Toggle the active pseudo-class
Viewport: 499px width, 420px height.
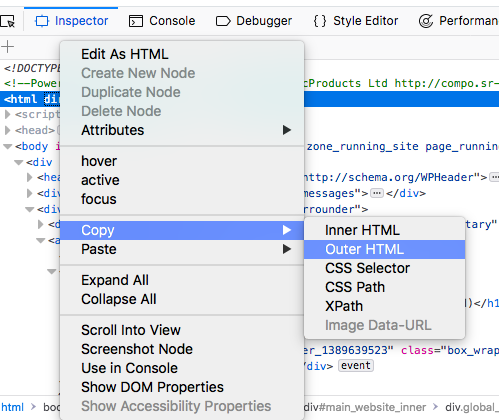(100, 180)
